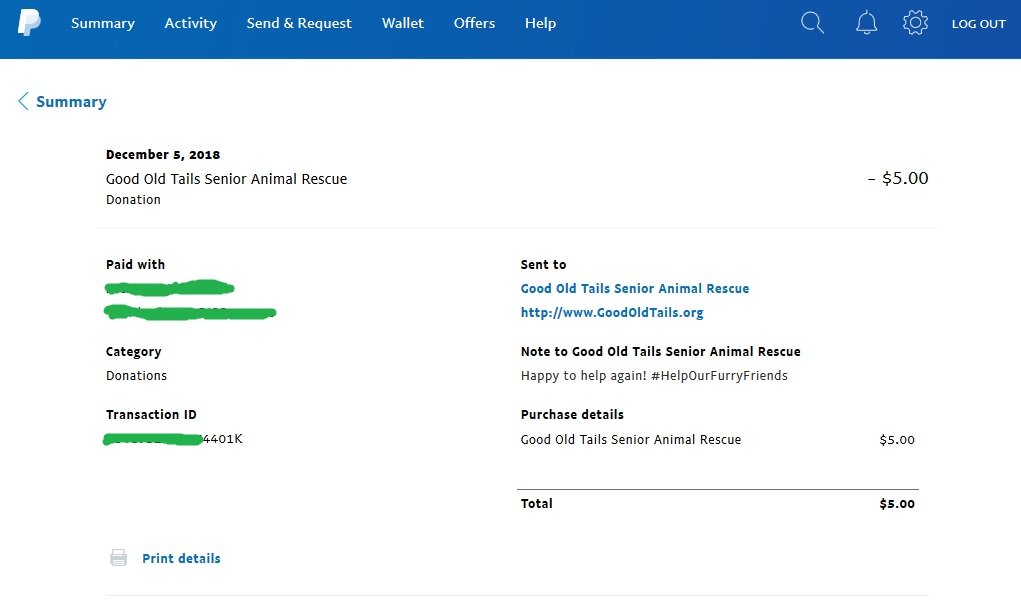Select the header amount – $5.00
The height and width of the screenshot is (603, 1021).
coord(898,178)
